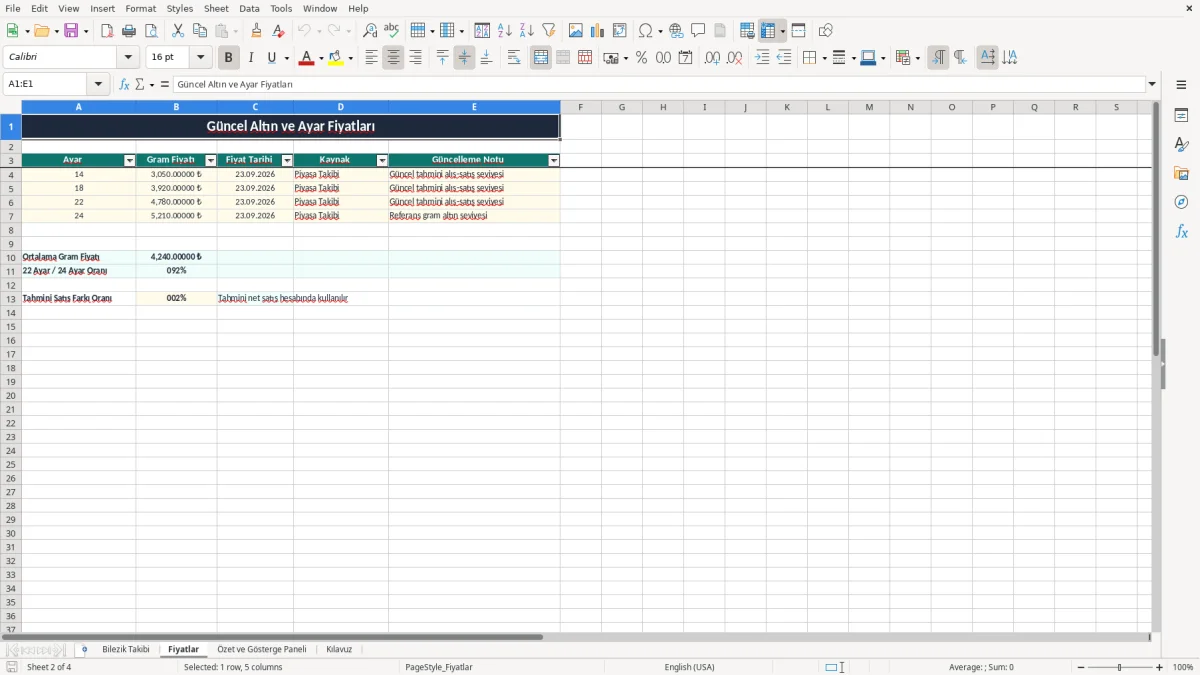
Task: Switch to Bilezik Takibi sheet tab
Action: (126, 650)
